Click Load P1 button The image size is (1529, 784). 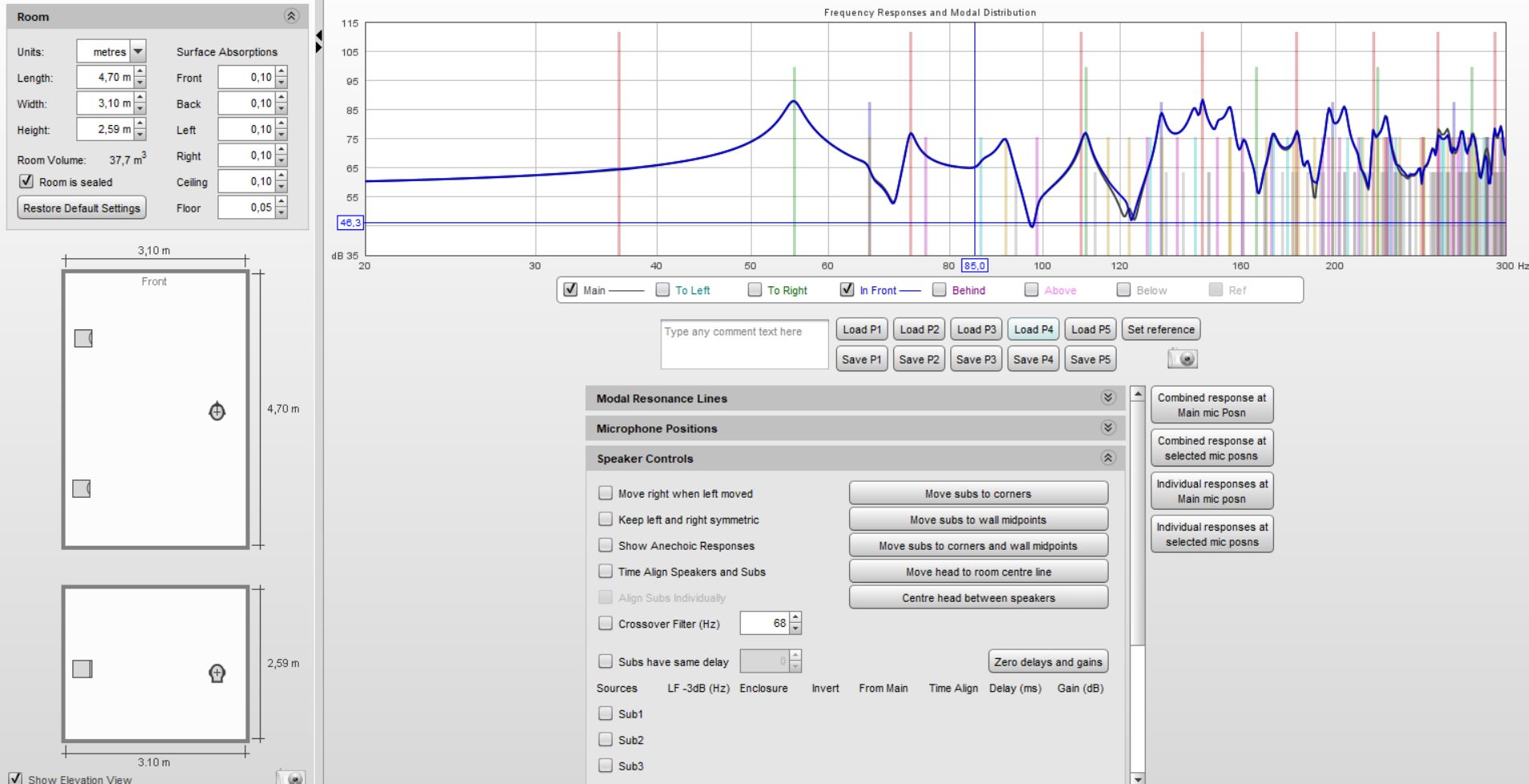(x=862, y=329)
